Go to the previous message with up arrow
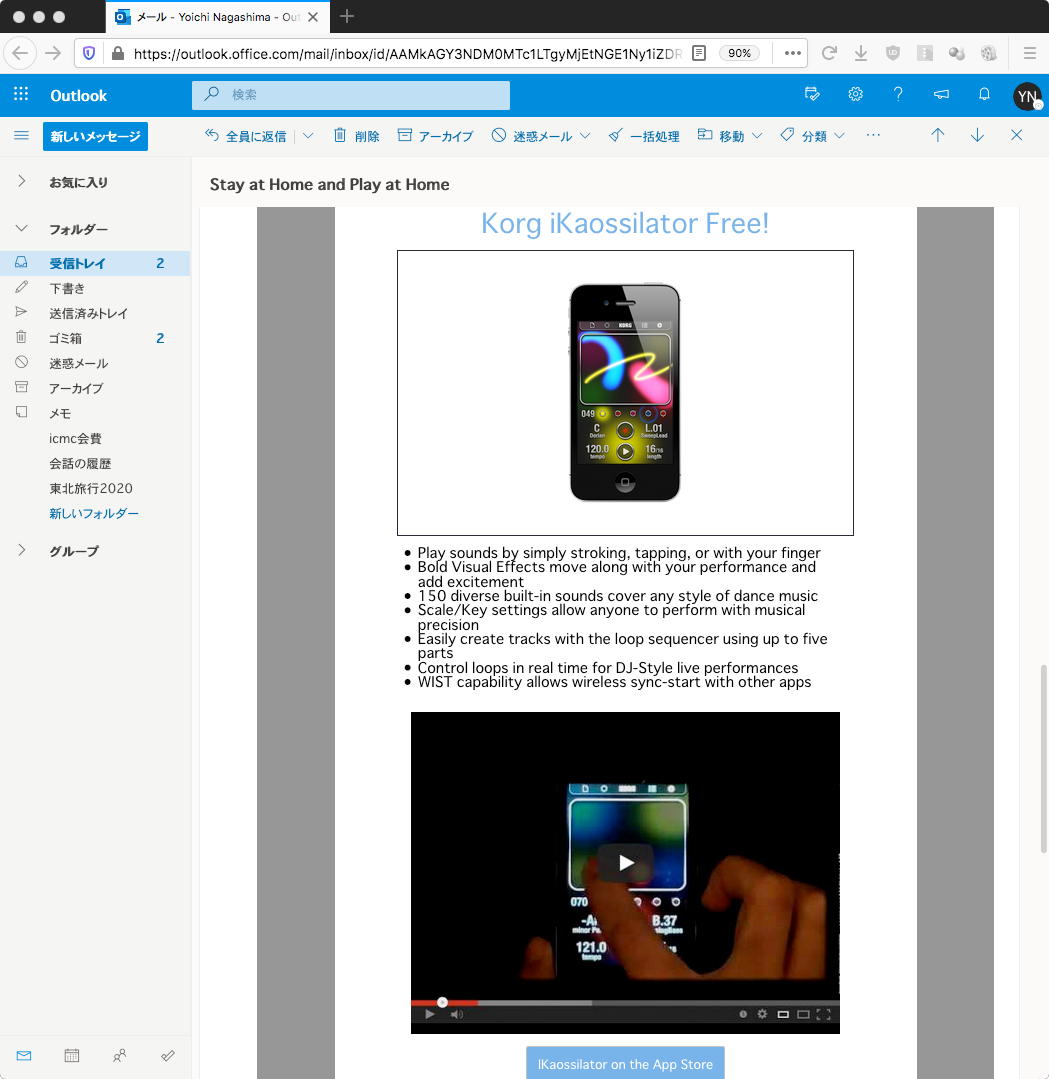This screenshot has height=1079, width=1049. 937,136
